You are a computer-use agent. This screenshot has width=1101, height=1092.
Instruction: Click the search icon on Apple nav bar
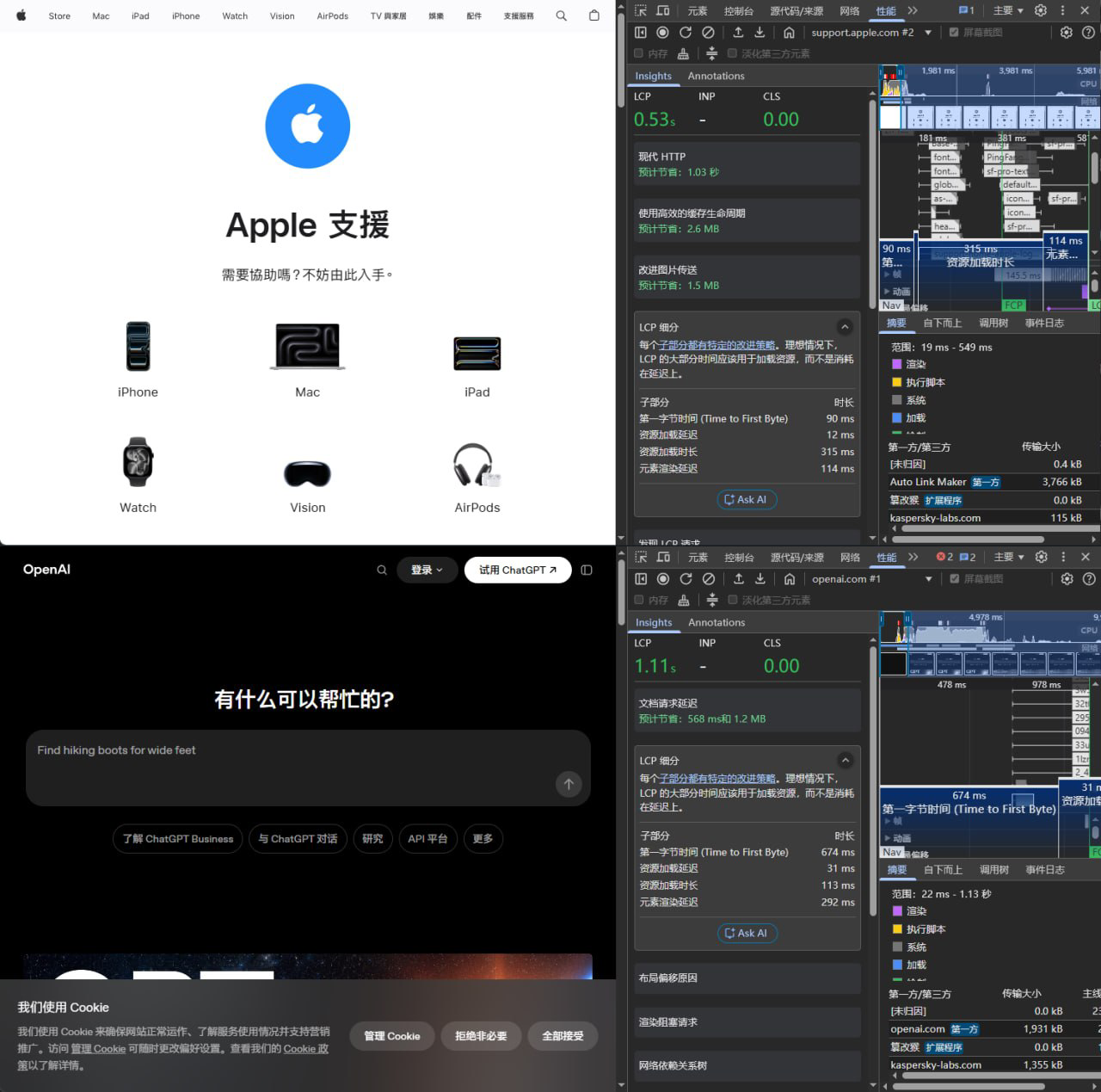(562, 15)
